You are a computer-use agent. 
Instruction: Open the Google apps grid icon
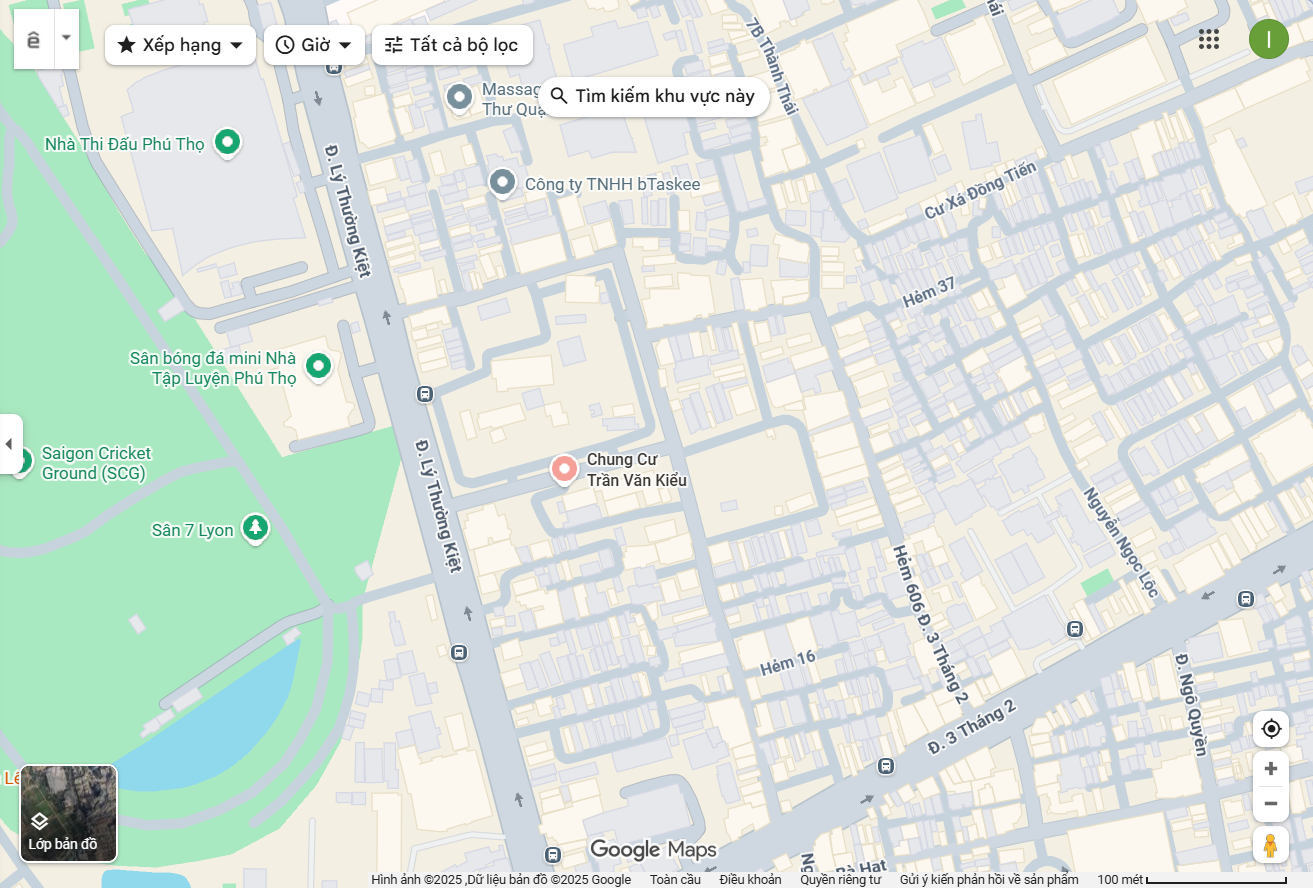(x=1209, y=39)
